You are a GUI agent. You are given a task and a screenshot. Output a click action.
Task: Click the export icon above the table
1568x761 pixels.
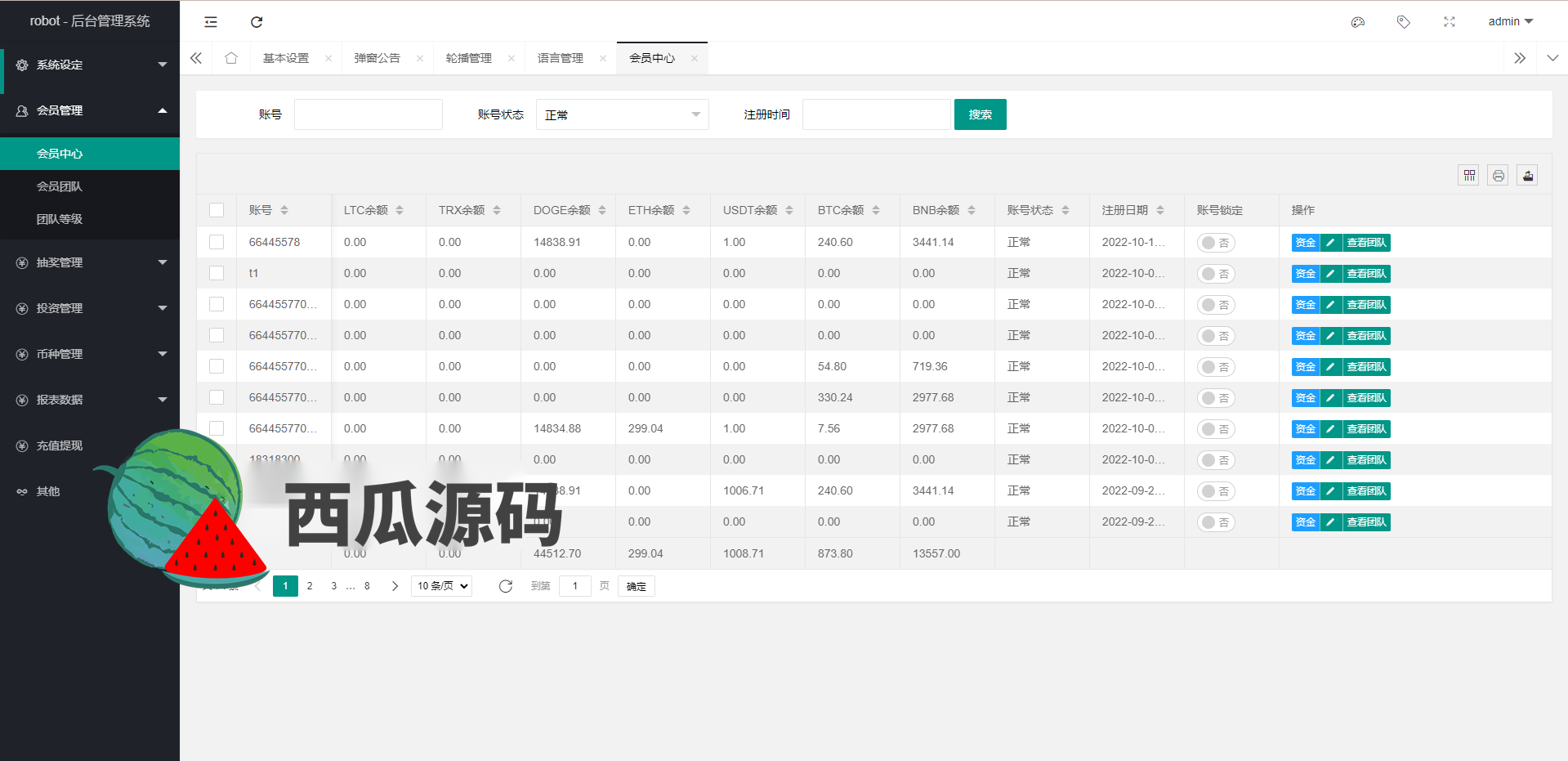(1527, 175)
